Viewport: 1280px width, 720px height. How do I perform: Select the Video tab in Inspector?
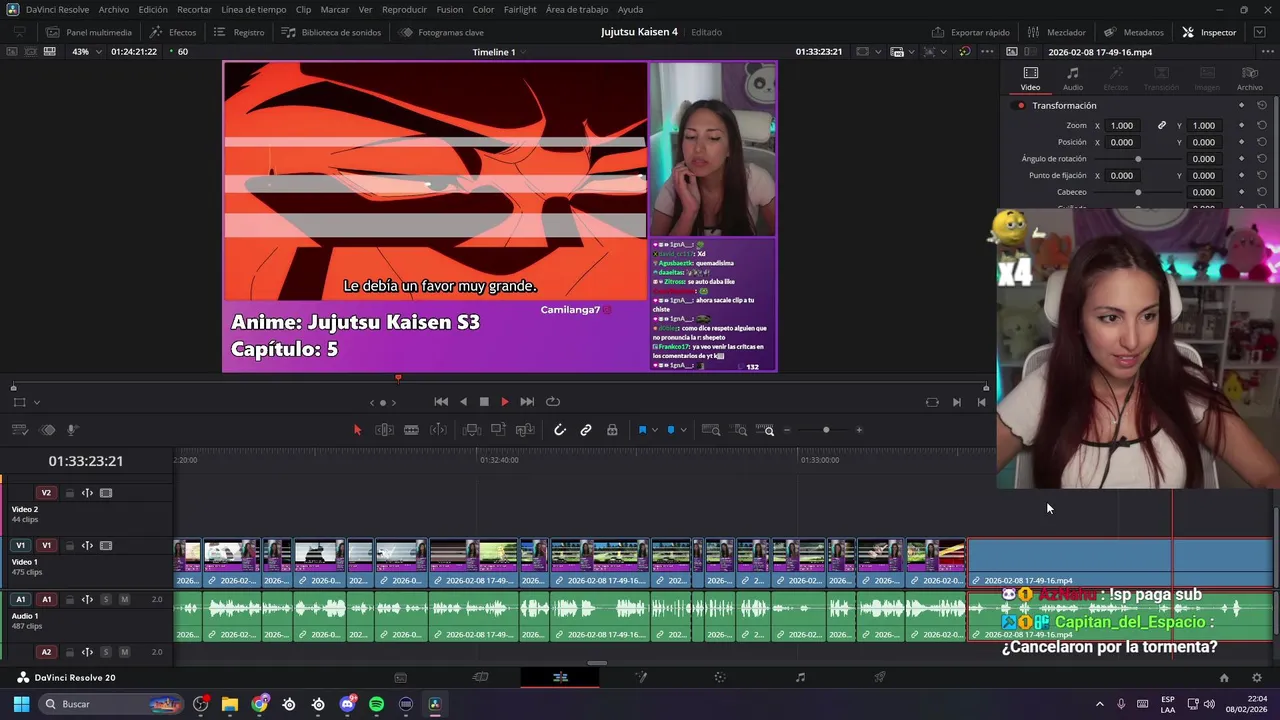click(1030, 79)
